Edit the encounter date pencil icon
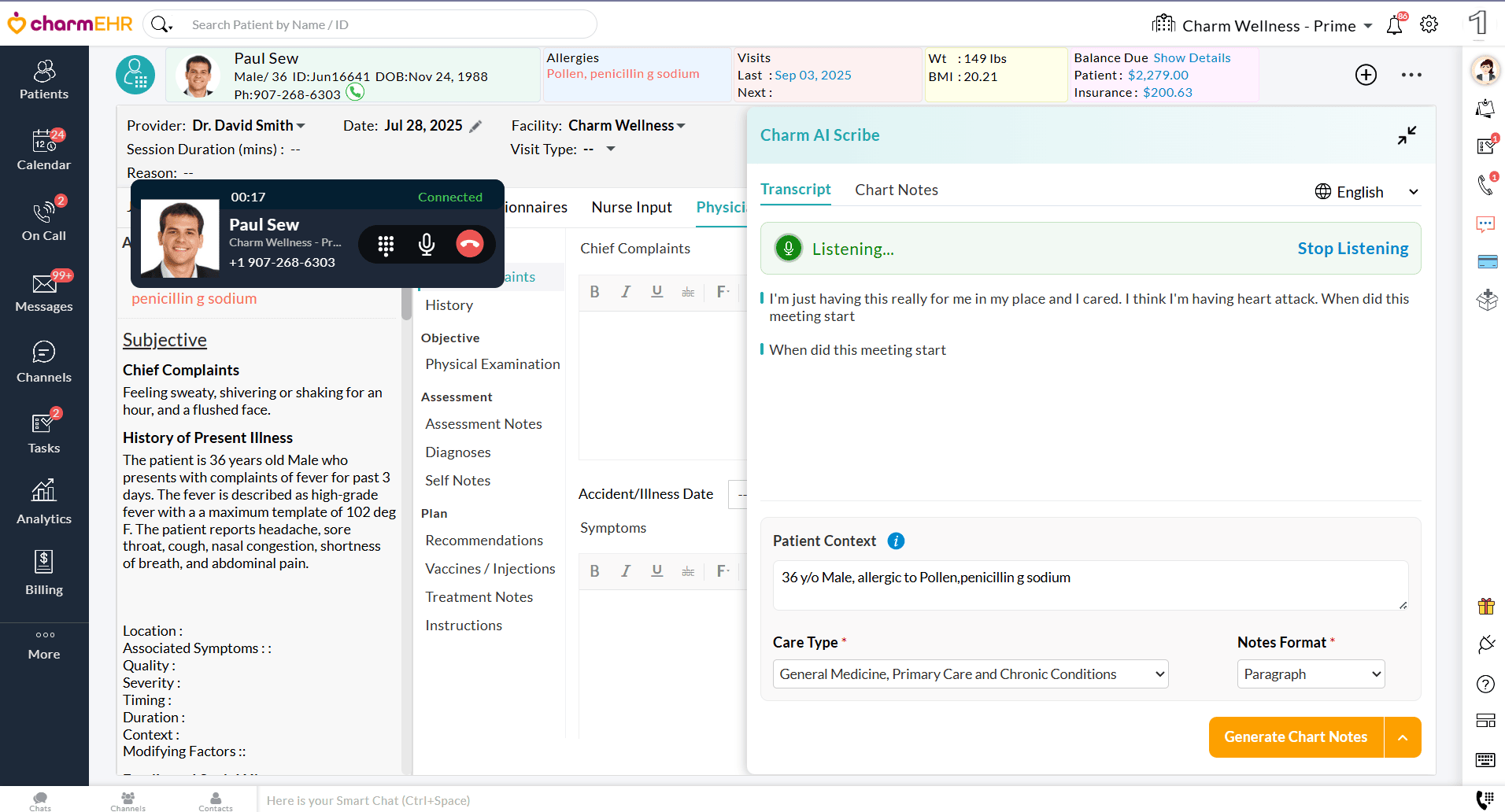The image size is (1505, 812). pos(475,127)
